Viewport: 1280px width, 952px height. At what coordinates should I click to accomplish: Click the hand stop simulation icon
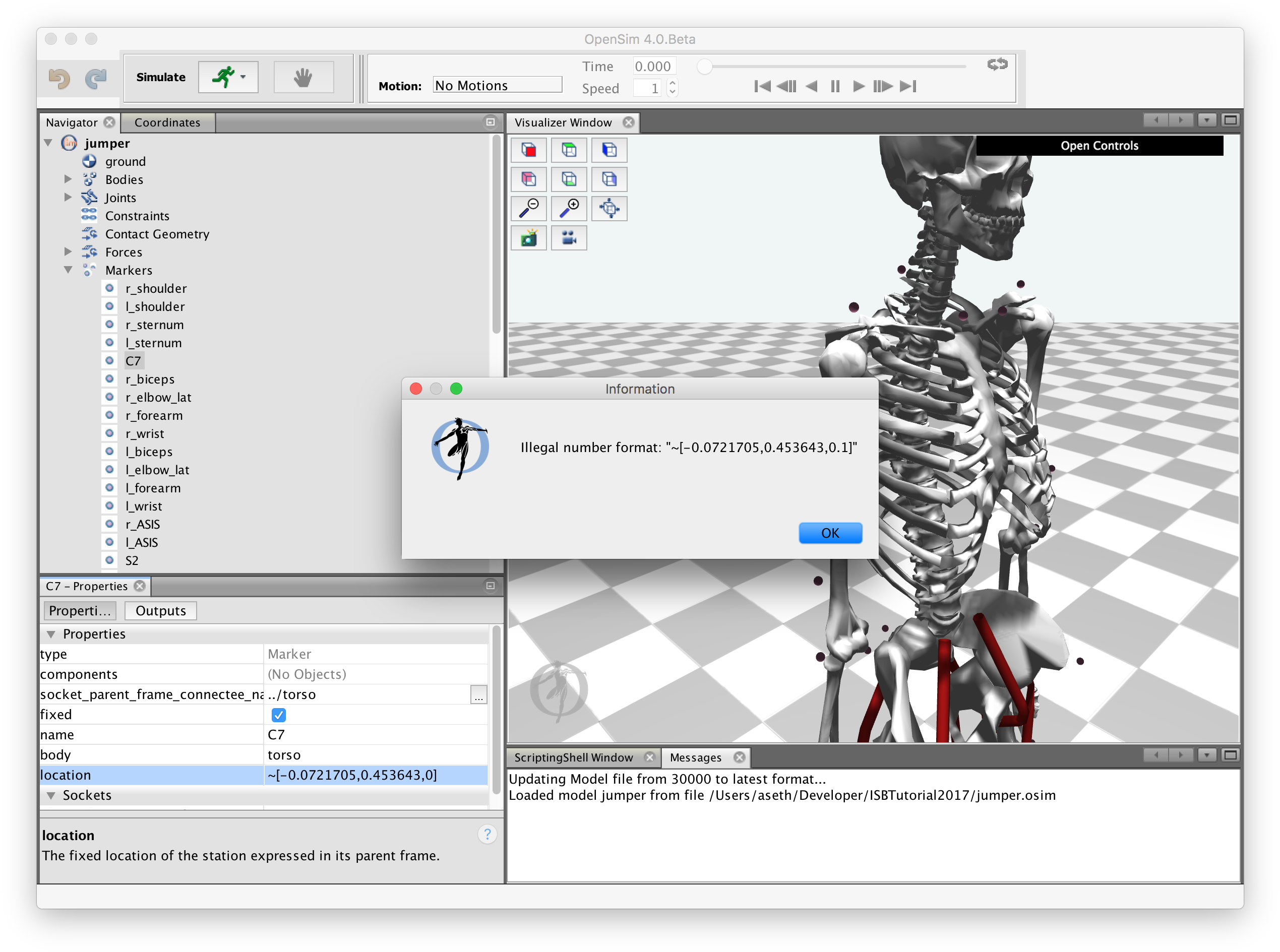pyautogui.click(x=302, y=77)
